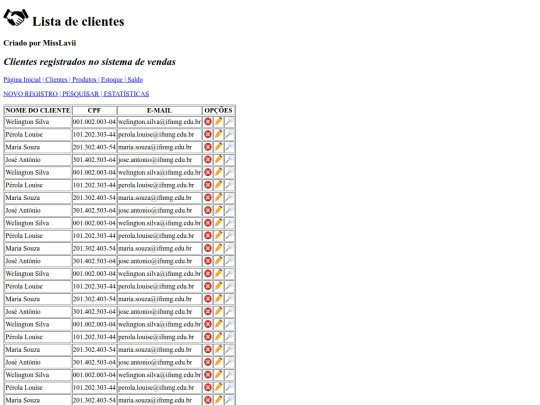Delete the second Maria Souza record

pyautogui.click(x=208, y=198)
